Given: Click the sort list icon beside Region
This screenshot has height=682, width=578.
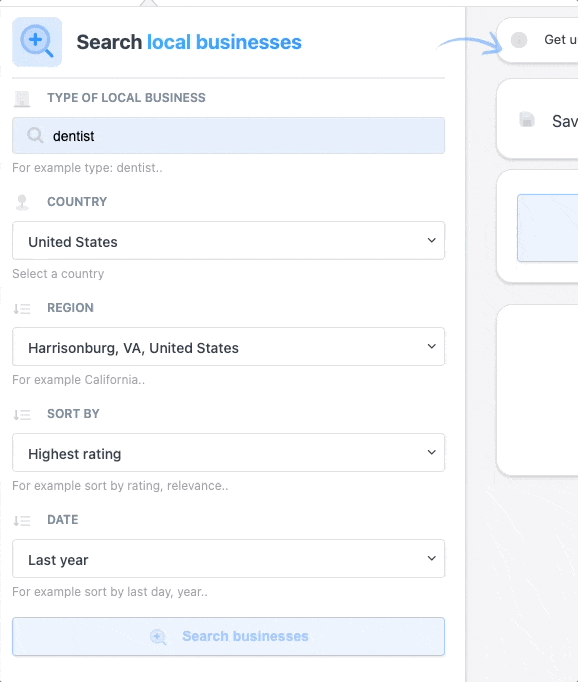Looking at the screenshot, I should click(22, 308).
